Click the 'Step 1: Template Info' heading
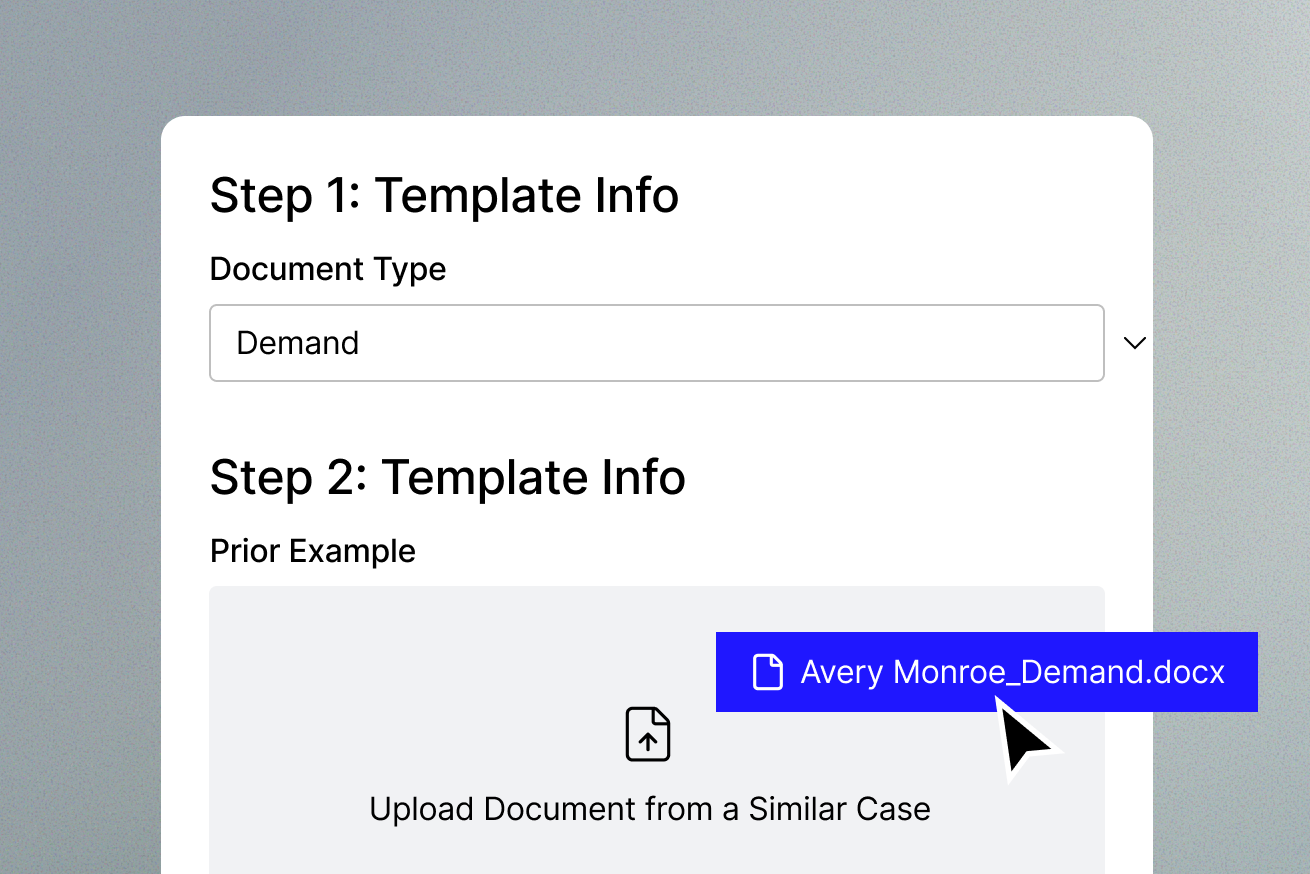1310x874 pixels. (x=444, y=195)
